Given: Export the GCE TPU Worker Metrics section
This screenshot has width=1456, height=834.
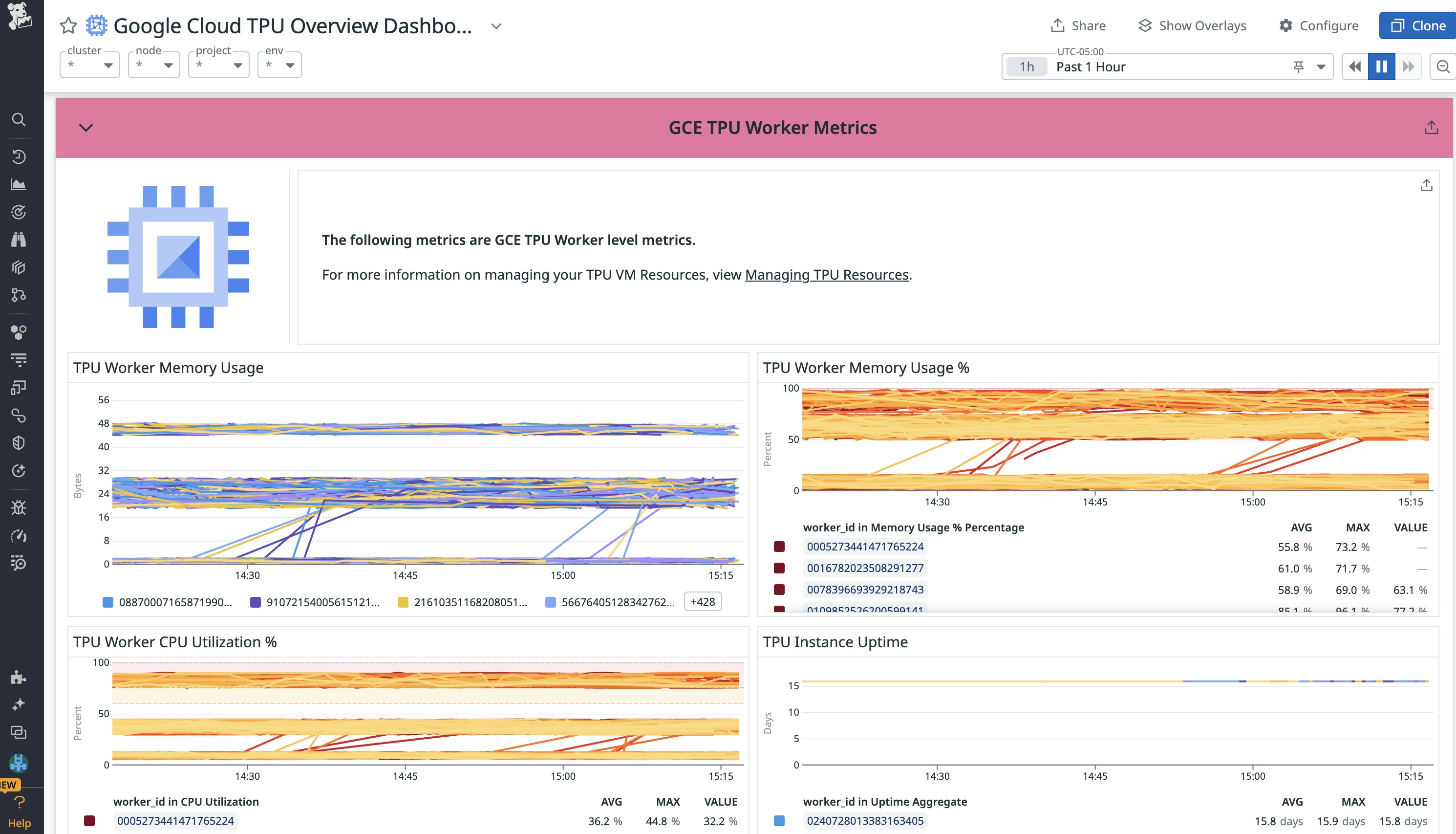Looking at the screenshot, I should (1432, 127).
